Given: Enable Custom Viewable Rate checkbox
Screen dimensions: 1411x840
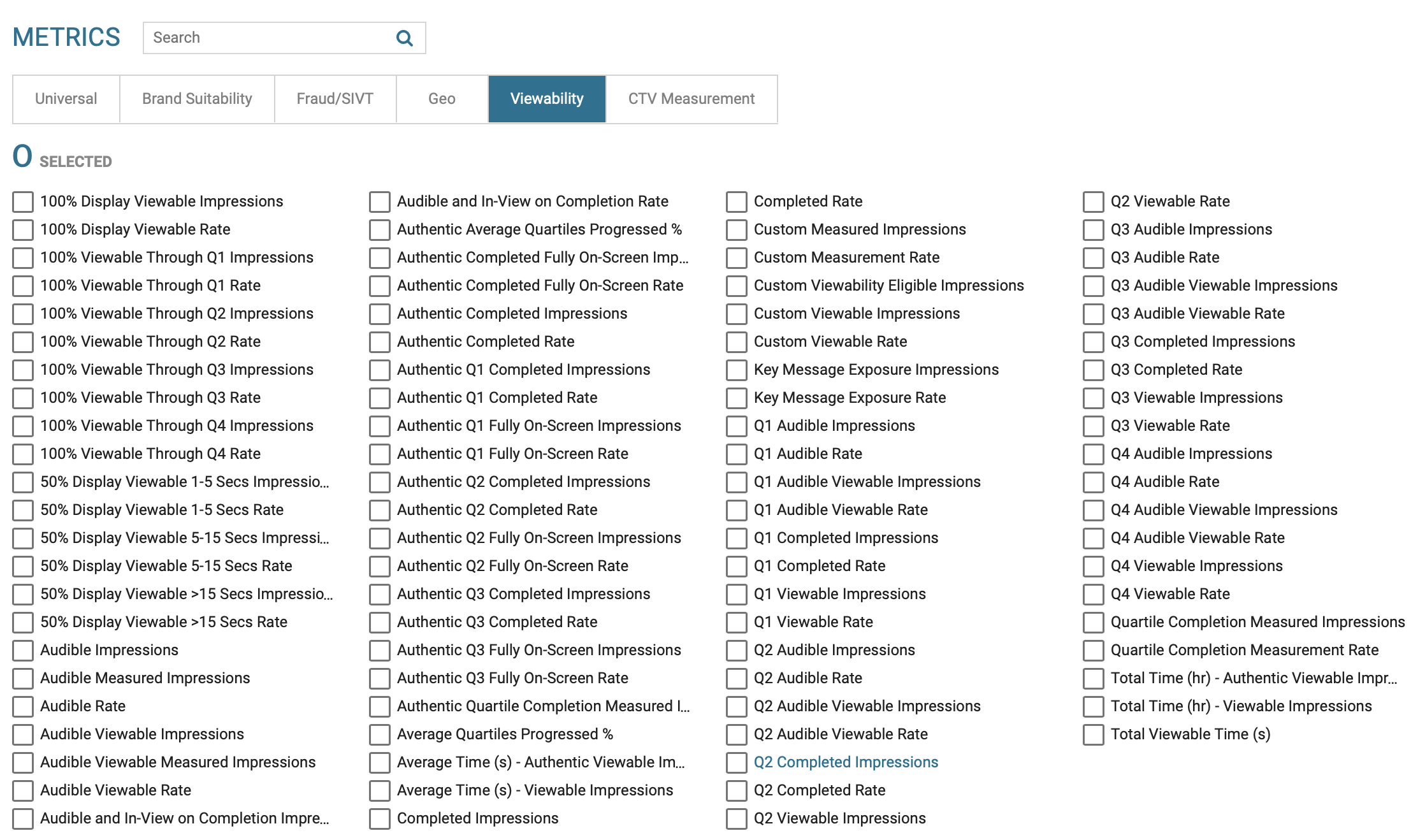Looking at the screenshot, I should pyautogui.click(x=737, y=342).
